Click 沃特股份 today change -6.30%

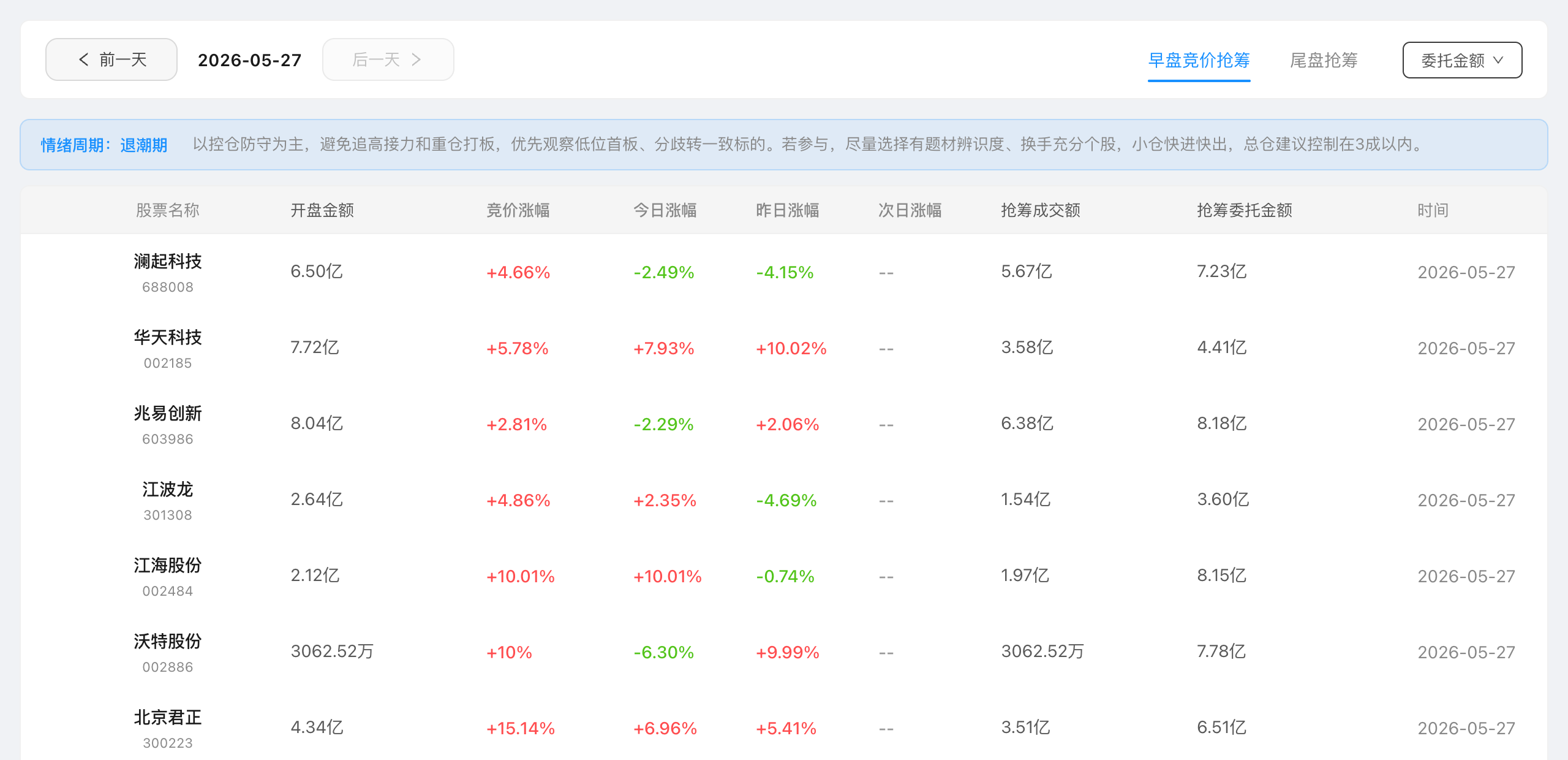[x=664, y=652]
